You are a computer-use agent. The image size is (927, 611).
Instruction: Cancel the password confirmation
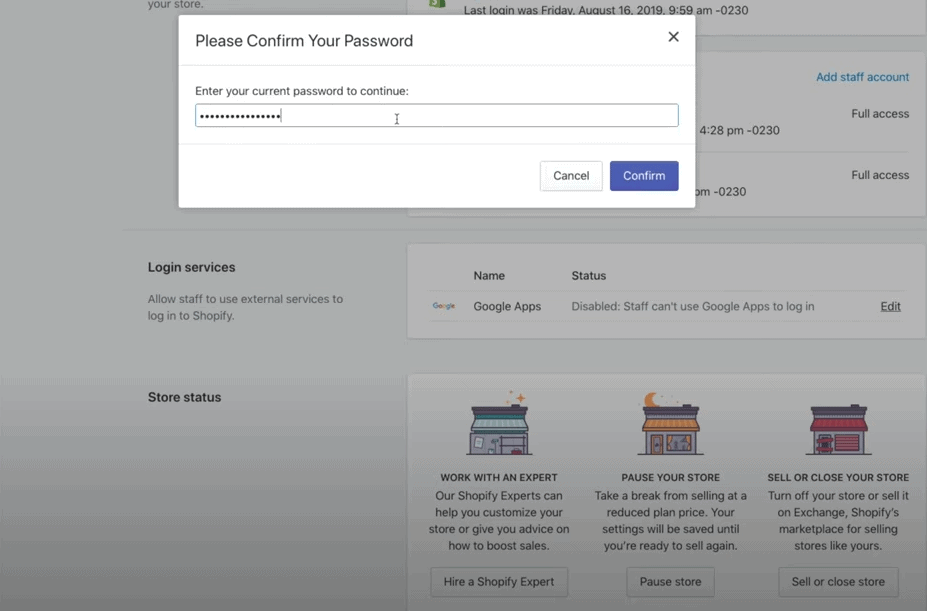[571, 176]
